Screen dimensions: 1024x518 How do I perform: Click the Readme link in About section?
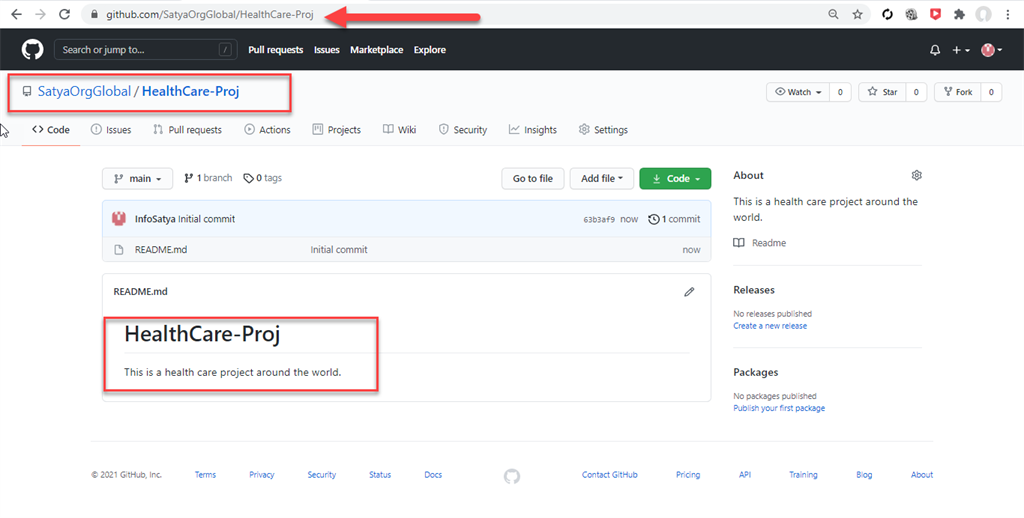click(760, 243)
